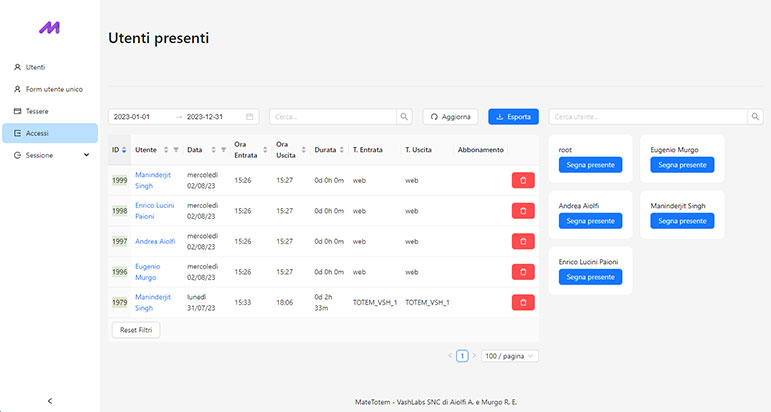
Task: Delete access record 1999 with trash icon
Action: (x=523, y=181)
